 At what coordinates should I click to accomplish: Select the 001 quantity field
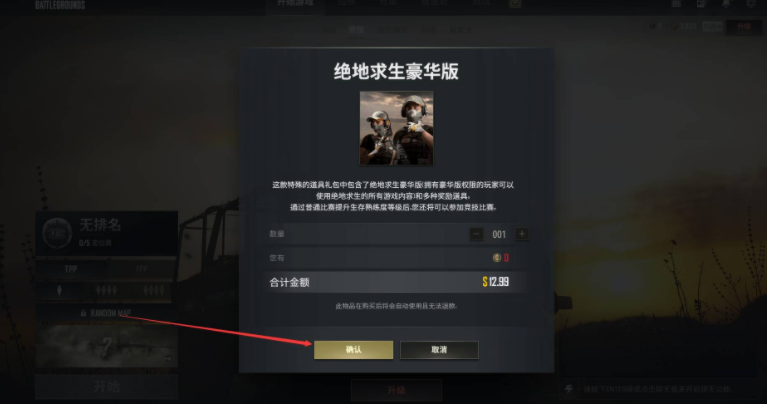pyautogui.click(x=499, y=234)
